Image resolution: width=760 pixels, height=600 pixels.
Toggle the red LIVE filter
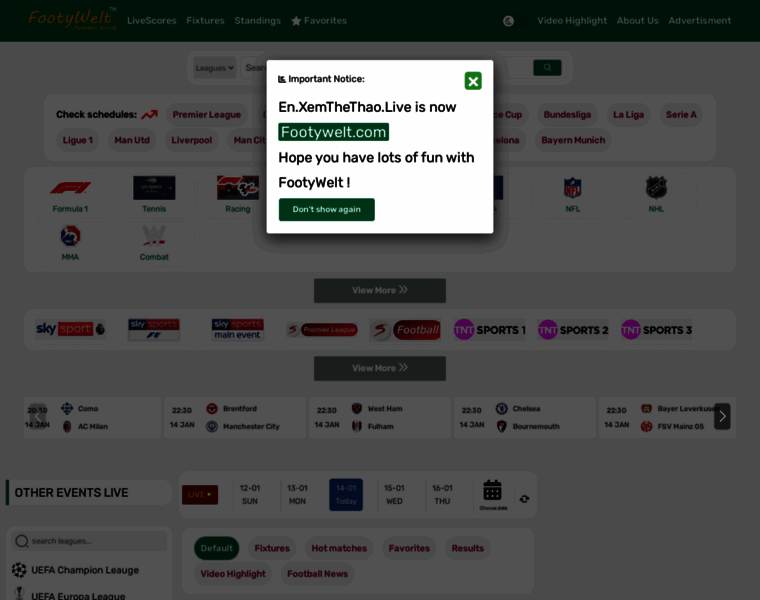coord(200,494)
